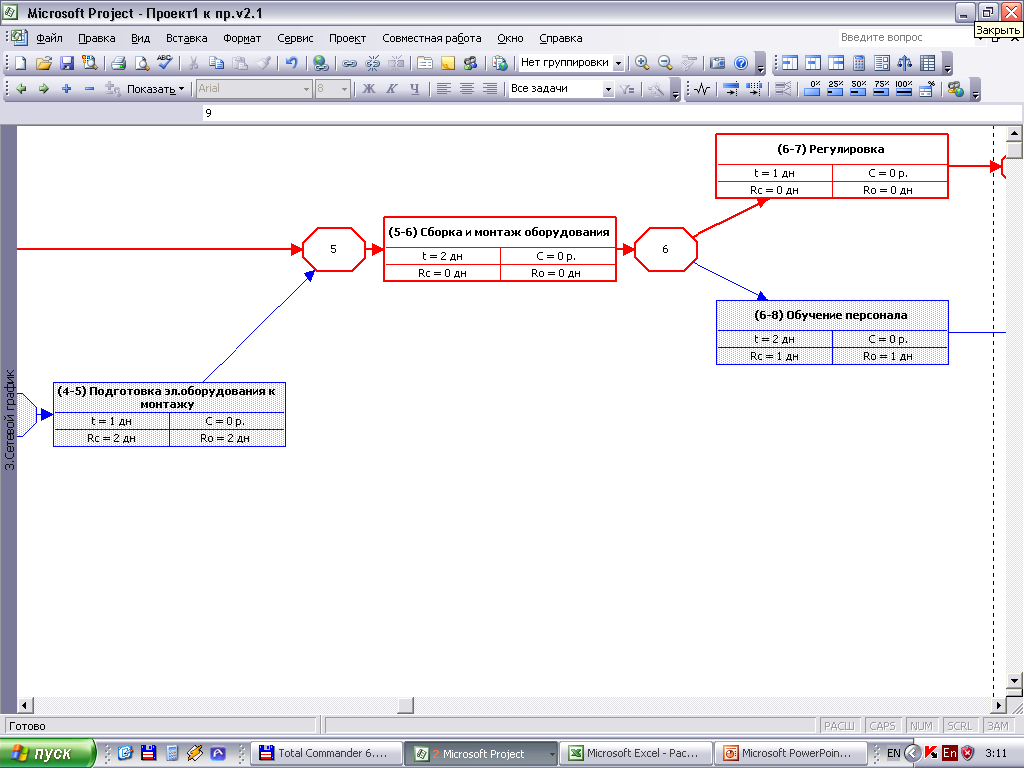This screenshot has height=768, width=1024.
Task: Add progress line with zigzag icon
Action: (x=703, y=89)
